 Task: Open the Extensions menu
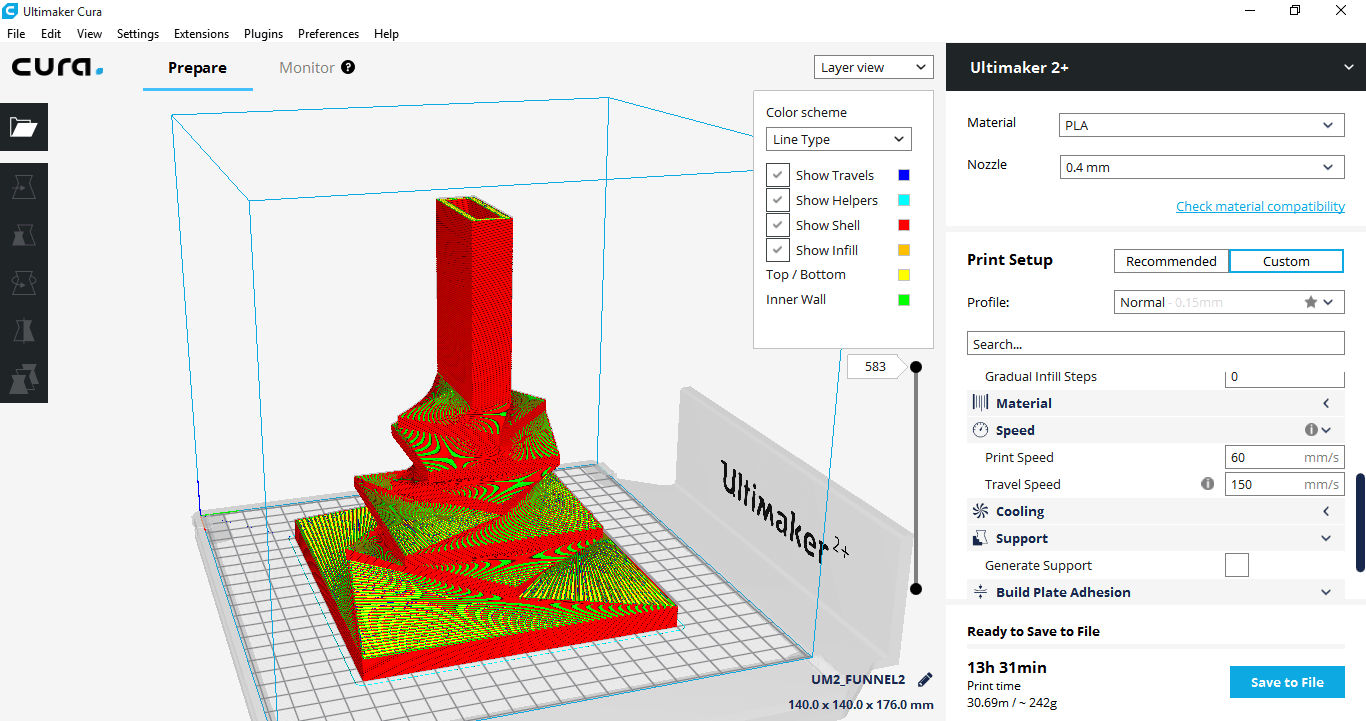pyautogui.click(x=201, y=33)
